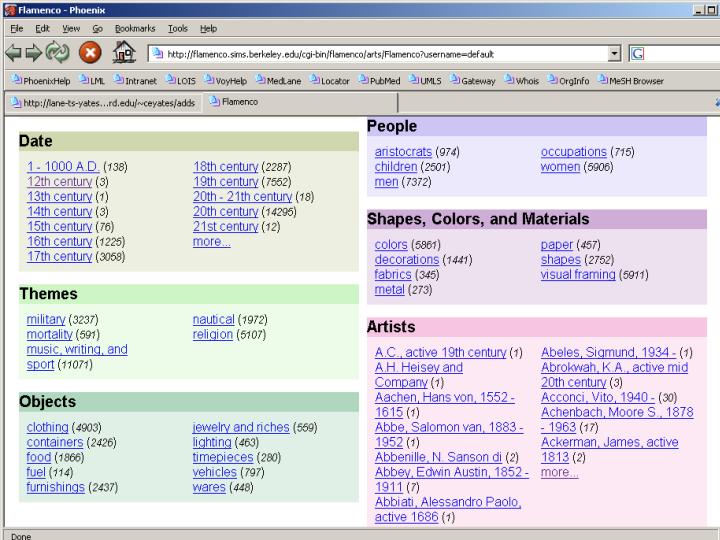
Task: Click the Back navigation arrow
Action: [x=13, y=54]
